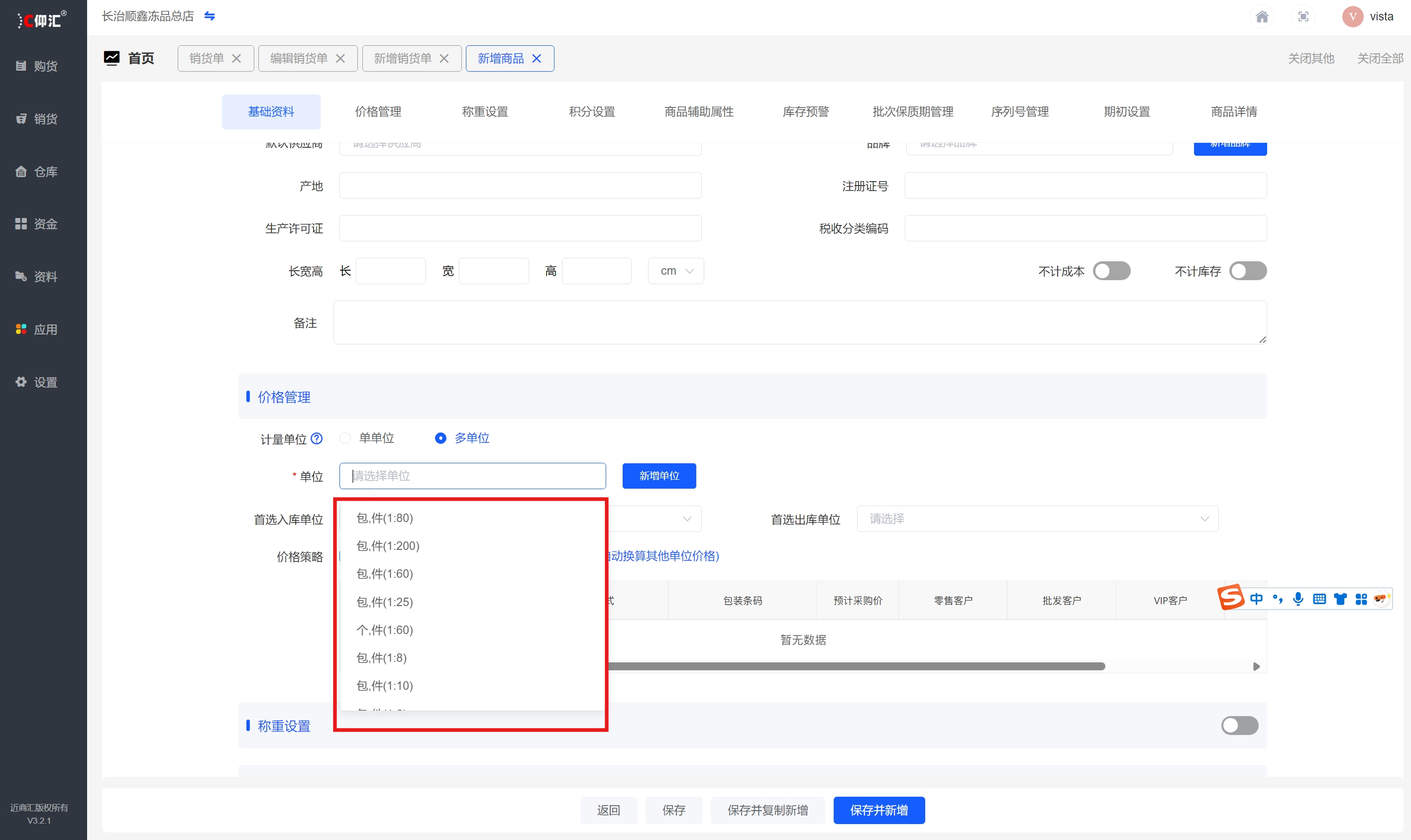
Task: Click the 备注 remarks text area
Action: pyautogui.click(x=799, y=322)
